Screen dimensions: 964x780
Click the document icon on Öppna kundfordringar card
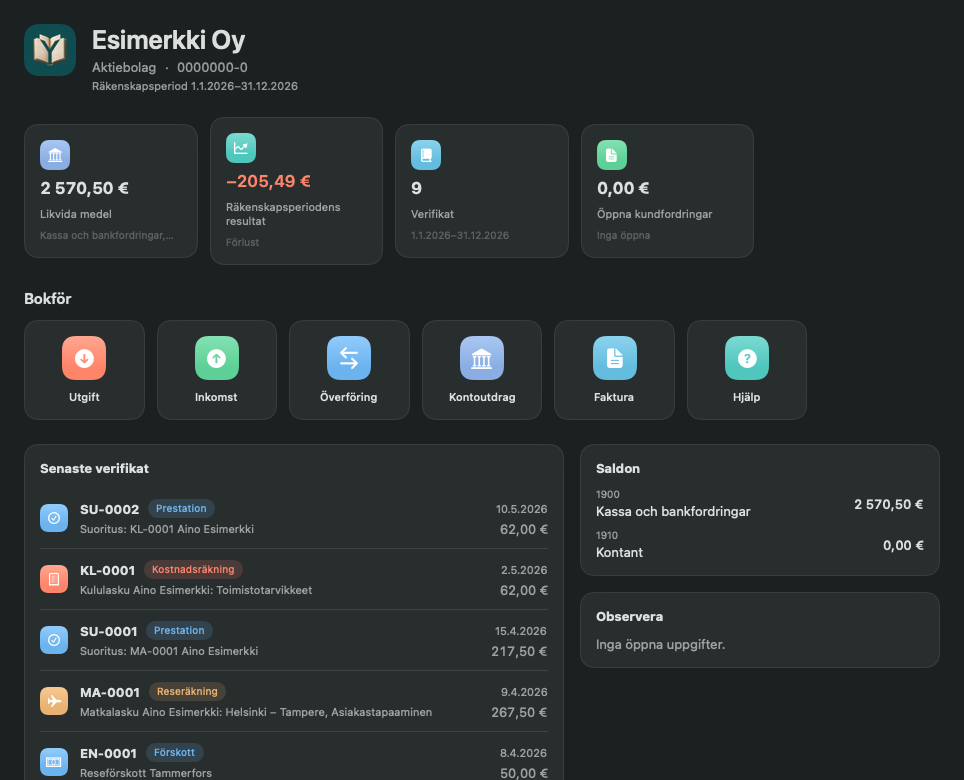click(x=612, y=155)
